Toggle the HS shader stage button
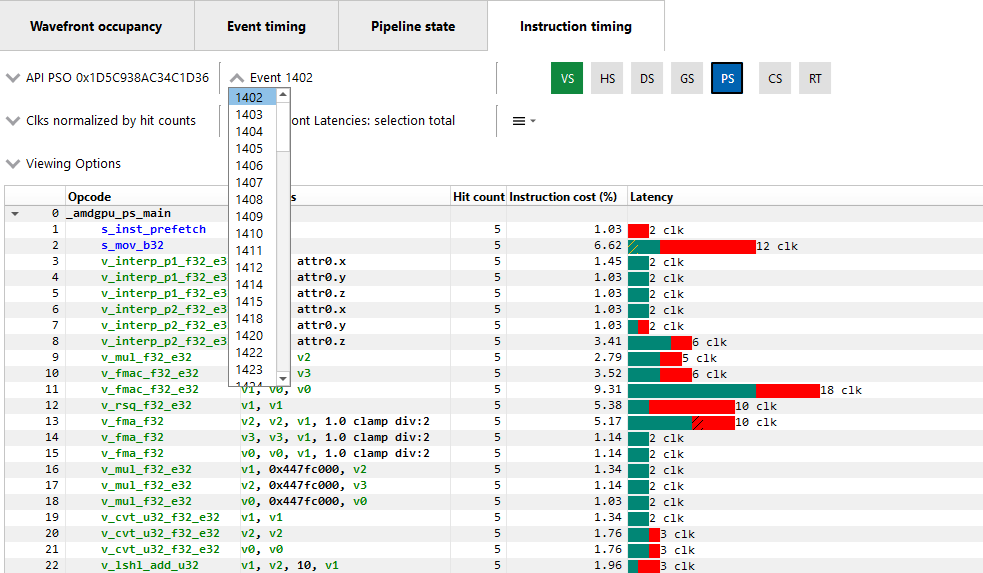 pos(607,78)
